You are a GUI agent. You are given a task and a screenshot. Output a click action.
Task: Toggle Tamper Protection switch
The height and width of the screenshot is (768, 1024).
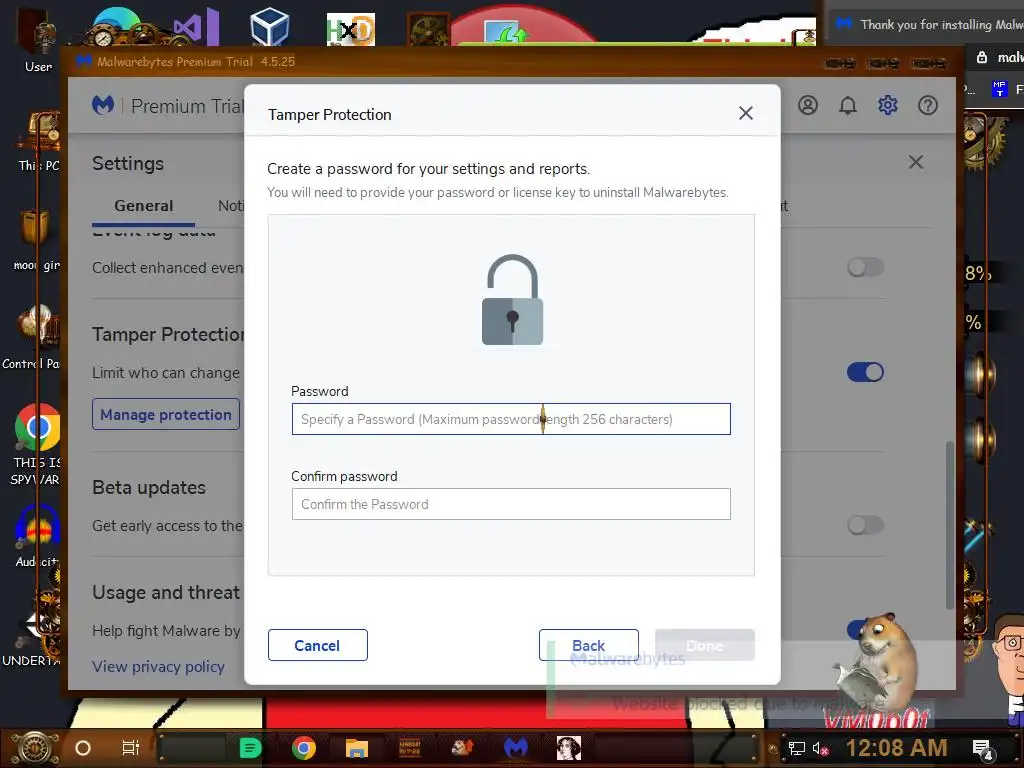pos(865,372)
